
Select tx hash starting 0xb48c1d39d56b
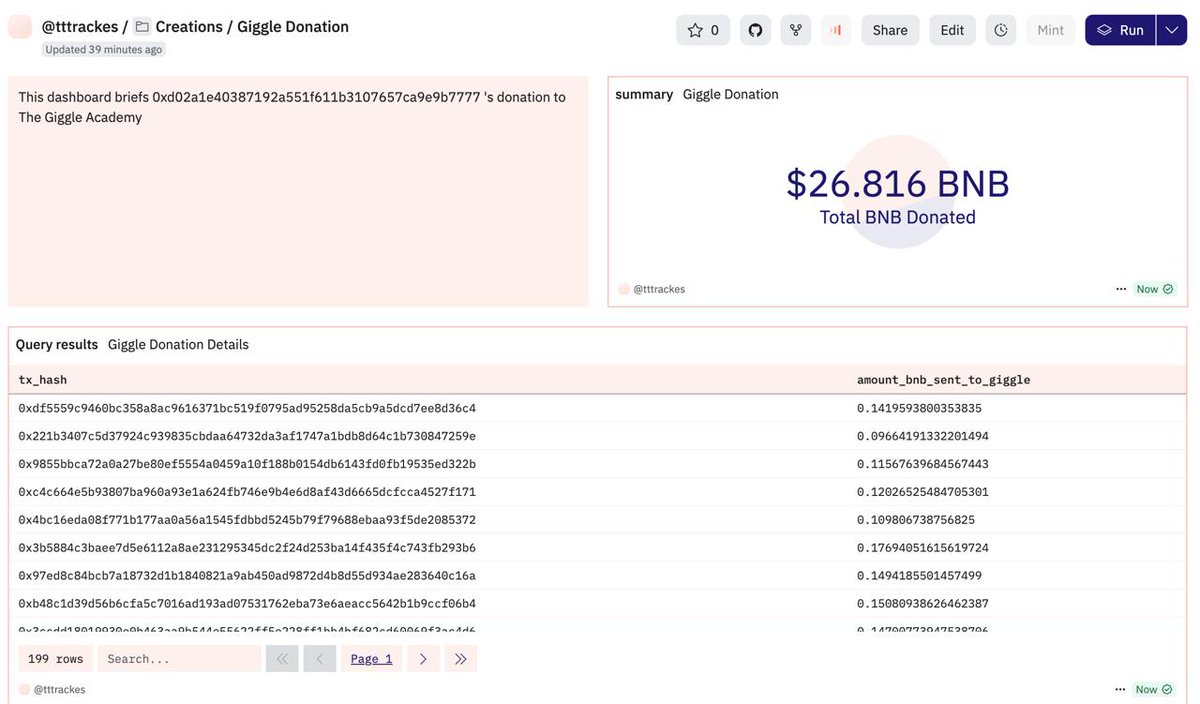coord(247,604)
